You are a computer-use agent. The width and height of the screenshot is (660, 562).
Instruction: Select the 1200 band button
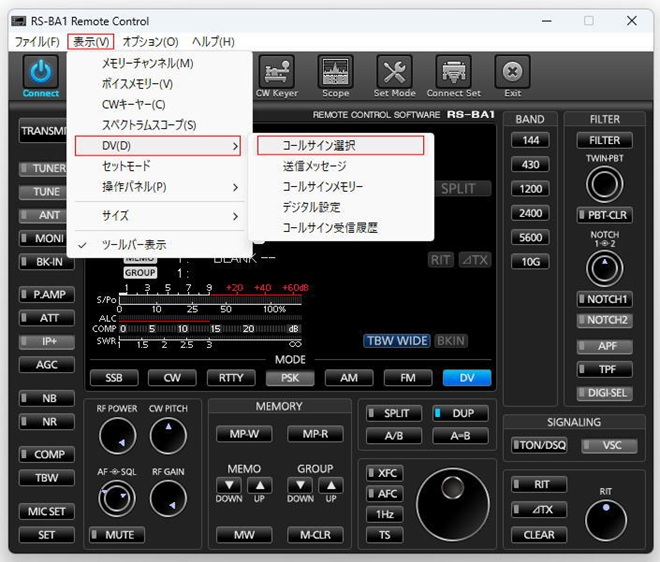pos(530,189)
